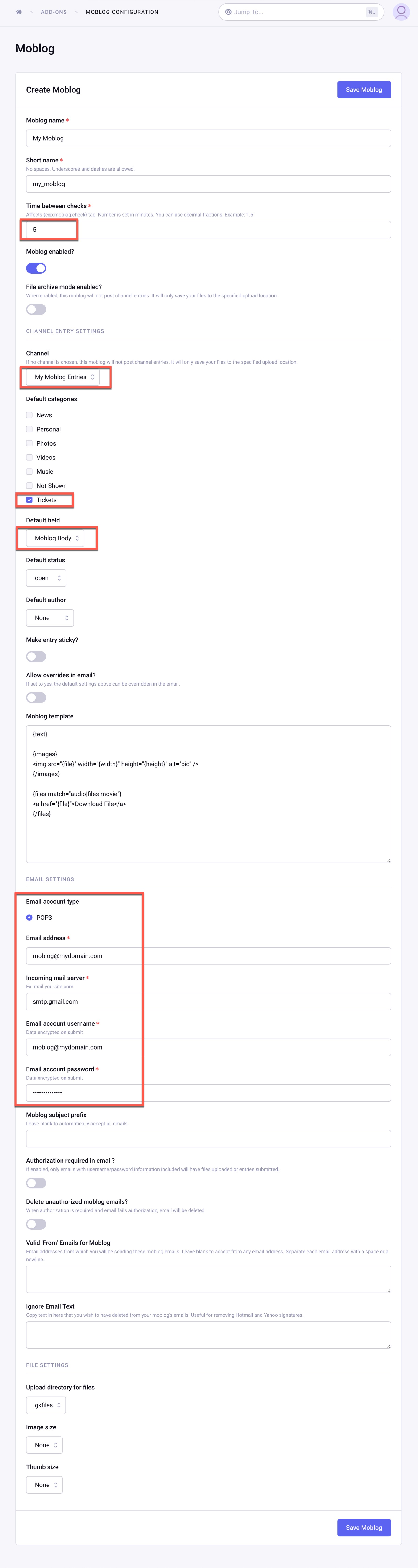This screenshot has width=418, height=1568.
Task: Enable File archive mode toggle
Action: [36, 309]
